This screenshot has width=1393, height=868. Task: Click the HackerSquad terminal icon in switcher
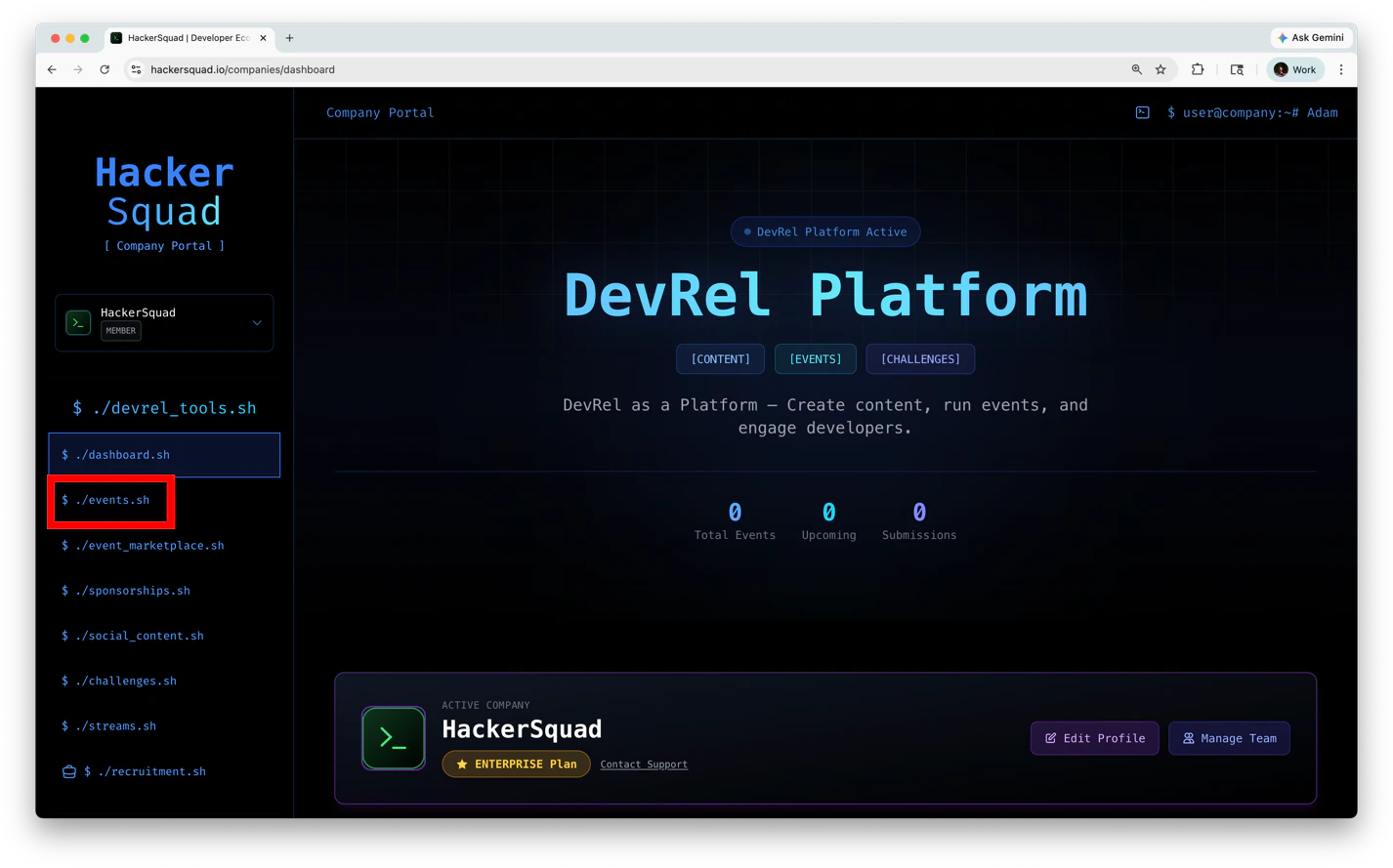(x=78, y=322)
